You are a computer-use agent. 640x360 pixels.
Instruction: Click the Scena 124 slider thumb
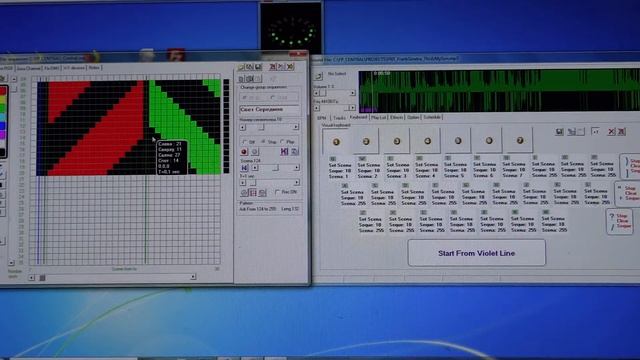click(x=276, y=168)
